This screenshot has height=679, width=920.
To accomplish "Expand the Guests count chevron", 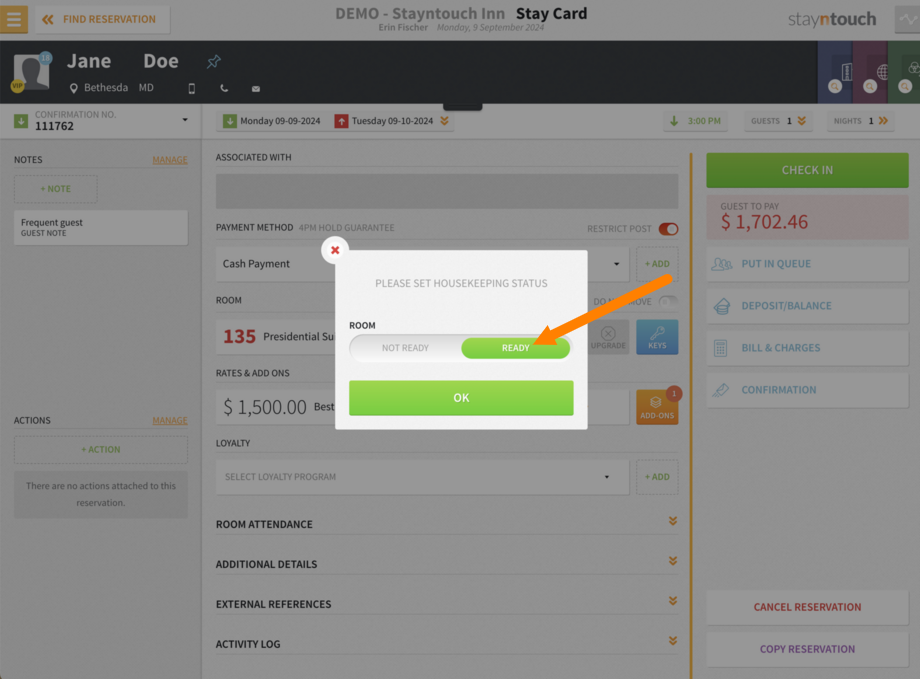I will pyautogui.click(x=802, y=121).
